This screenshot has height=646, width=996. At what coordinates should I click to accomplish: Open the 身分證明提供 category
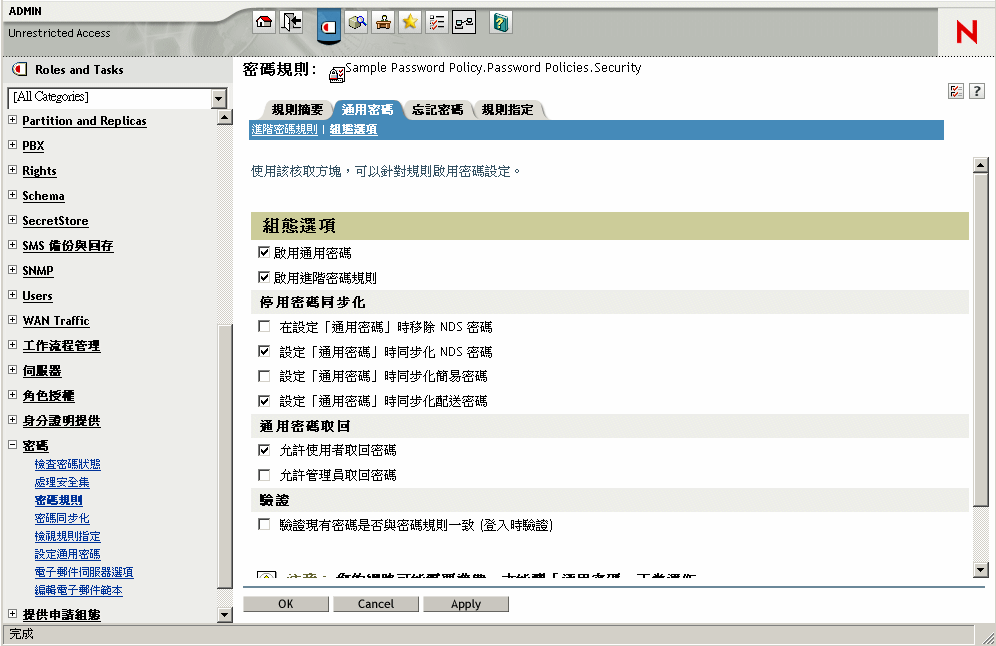pos(61,421)
